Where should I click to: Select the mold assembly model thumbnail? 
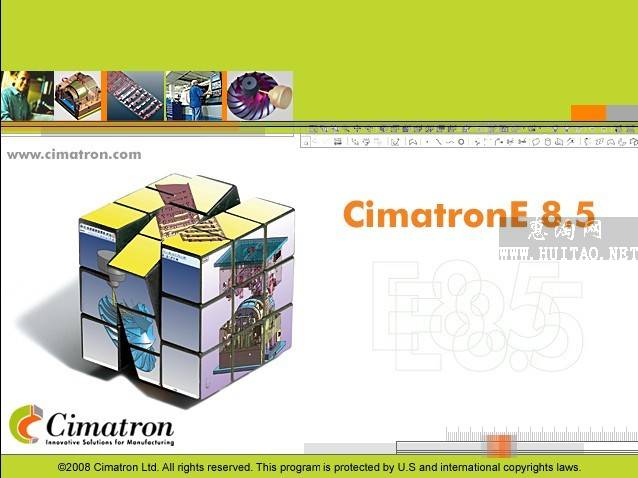[78, 96]
